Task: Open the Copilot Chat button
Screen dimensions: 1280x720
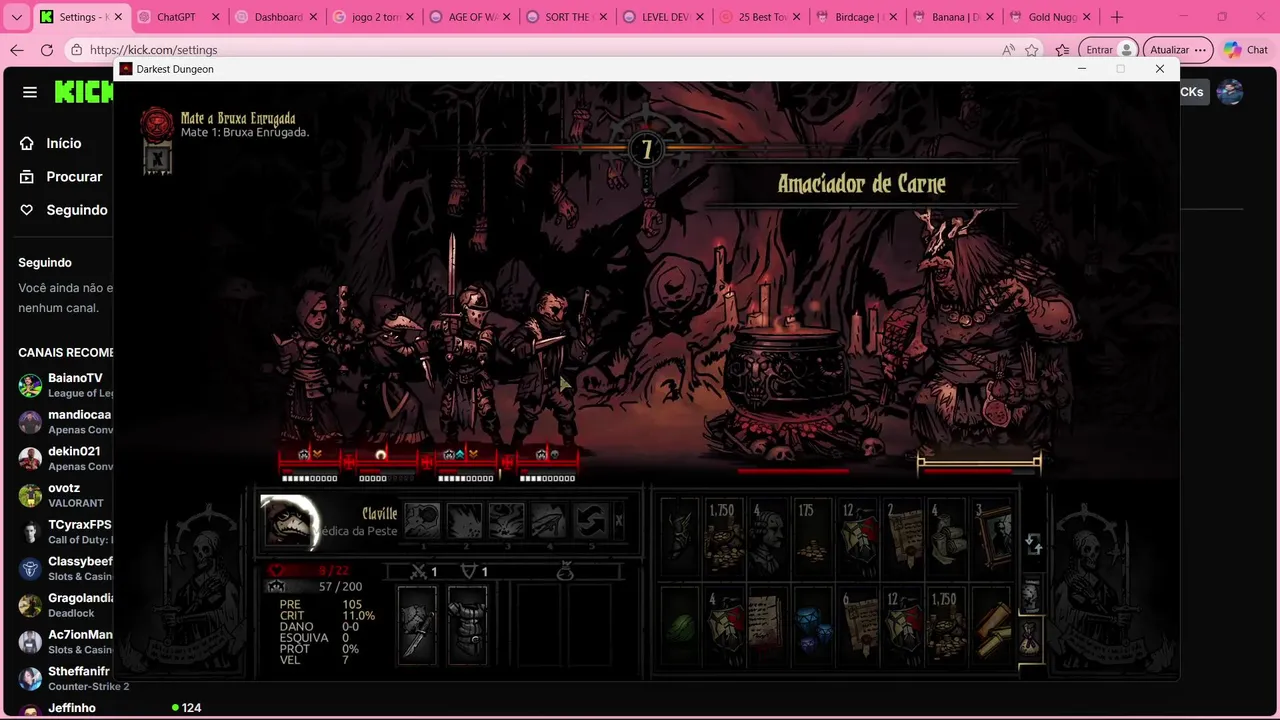Action: [x=1246, y=50]
